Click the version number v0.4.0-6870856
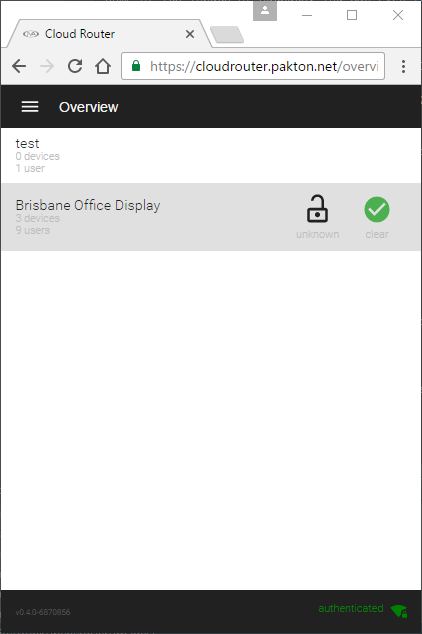The width and height of the screenshot is (422, 634). (43, 612)
